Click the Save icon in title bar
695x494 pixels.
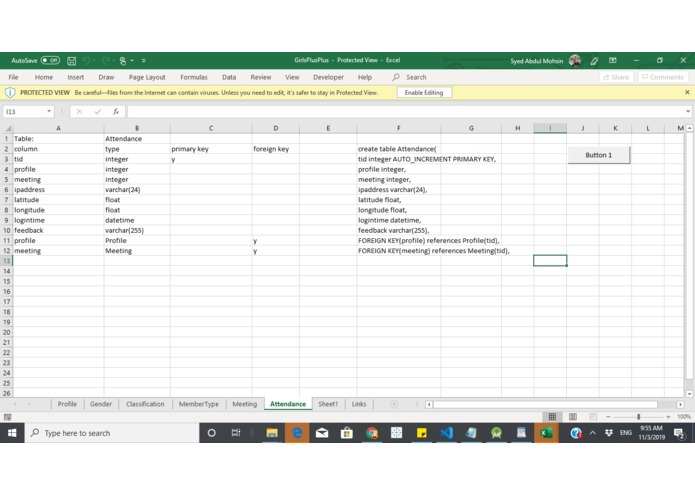(x=71, y=61)
